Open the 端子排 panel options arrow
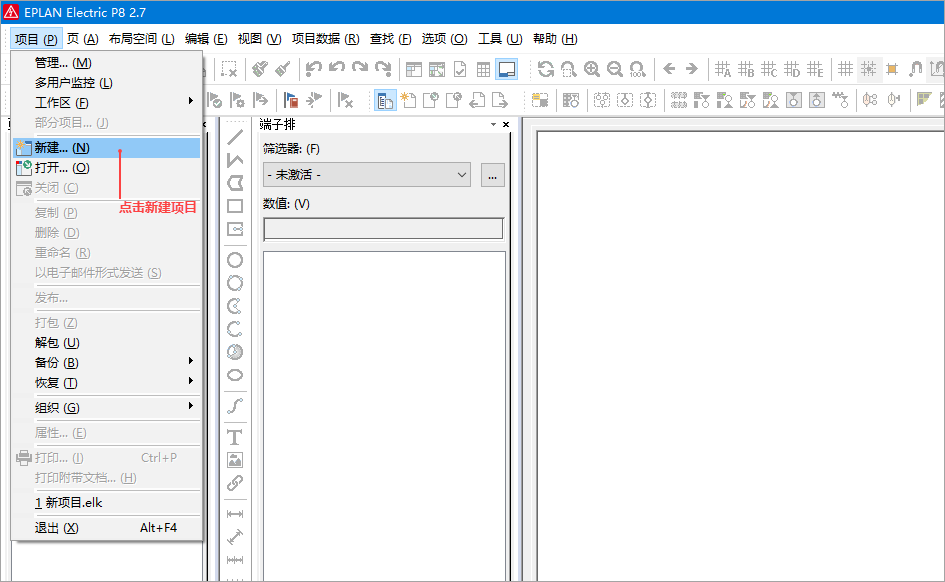This screenshot has height=582, width=945. [x=493, y=125]
